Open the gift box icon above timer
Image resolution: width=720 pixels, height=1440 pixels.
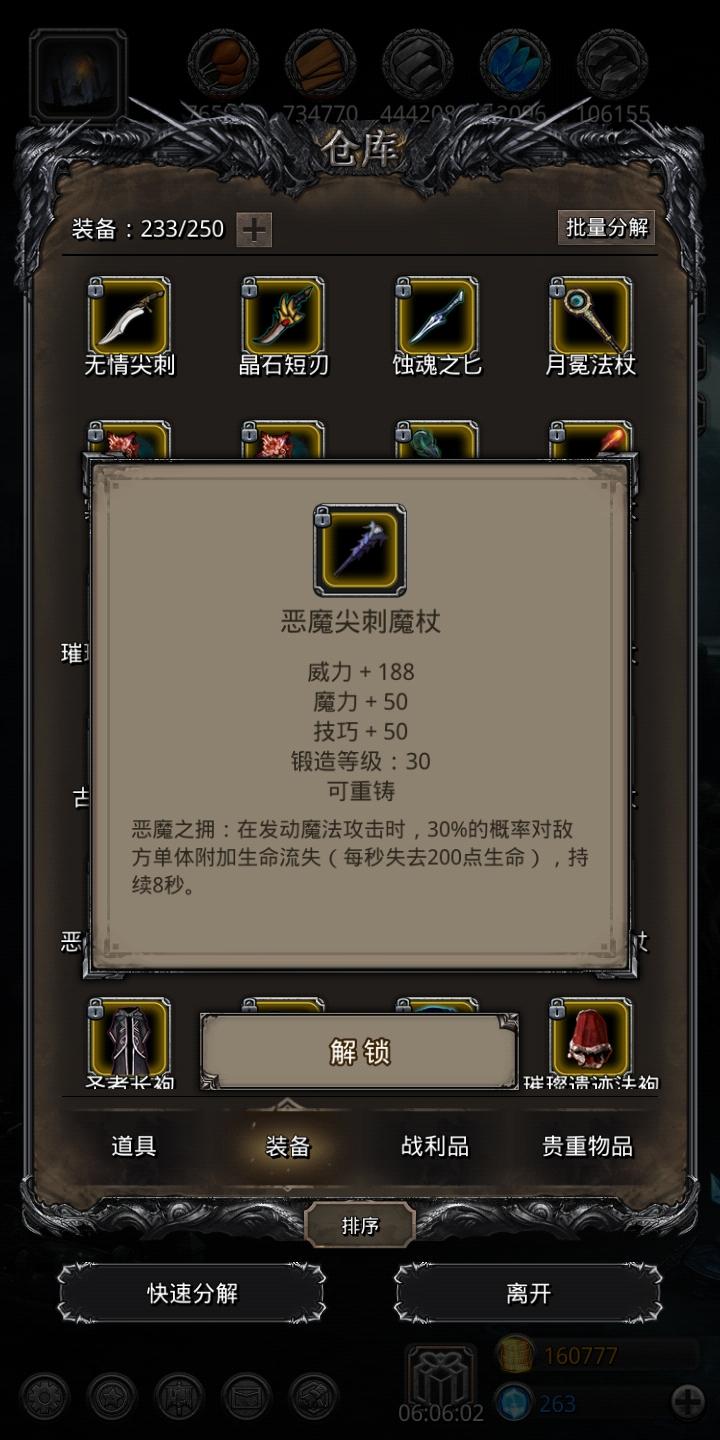[x=440, y=1377]
